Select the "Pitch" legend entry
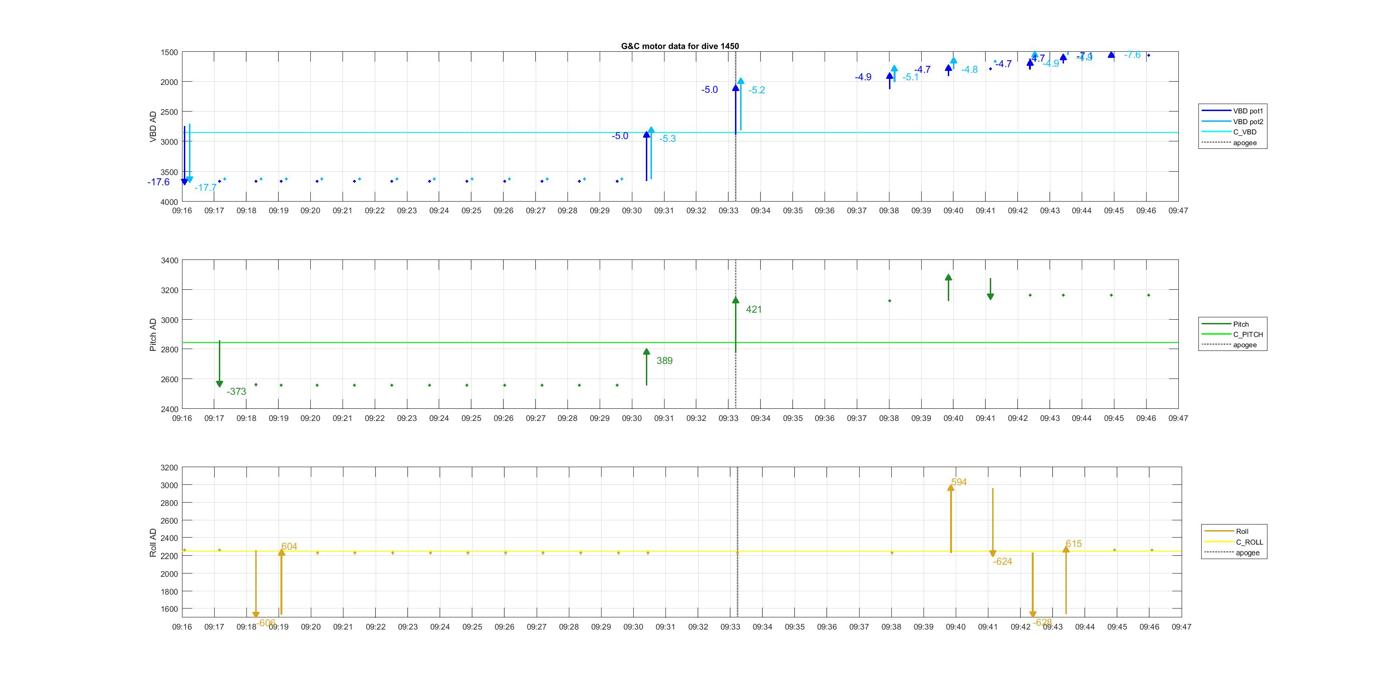The image size is (1400, 693). (1225, 324)
